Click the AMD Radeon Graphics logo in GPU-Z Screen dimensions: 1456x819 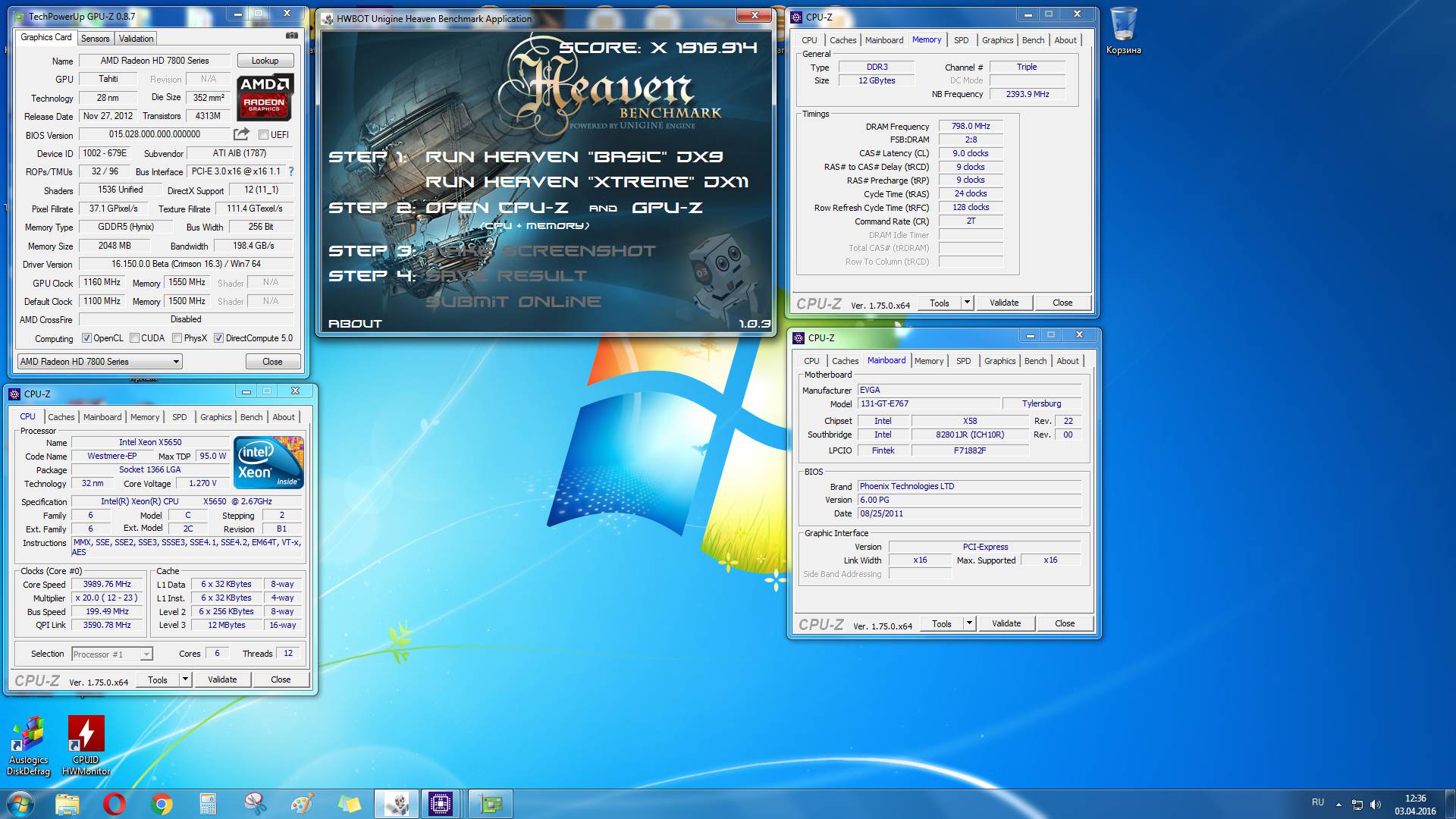265,97
